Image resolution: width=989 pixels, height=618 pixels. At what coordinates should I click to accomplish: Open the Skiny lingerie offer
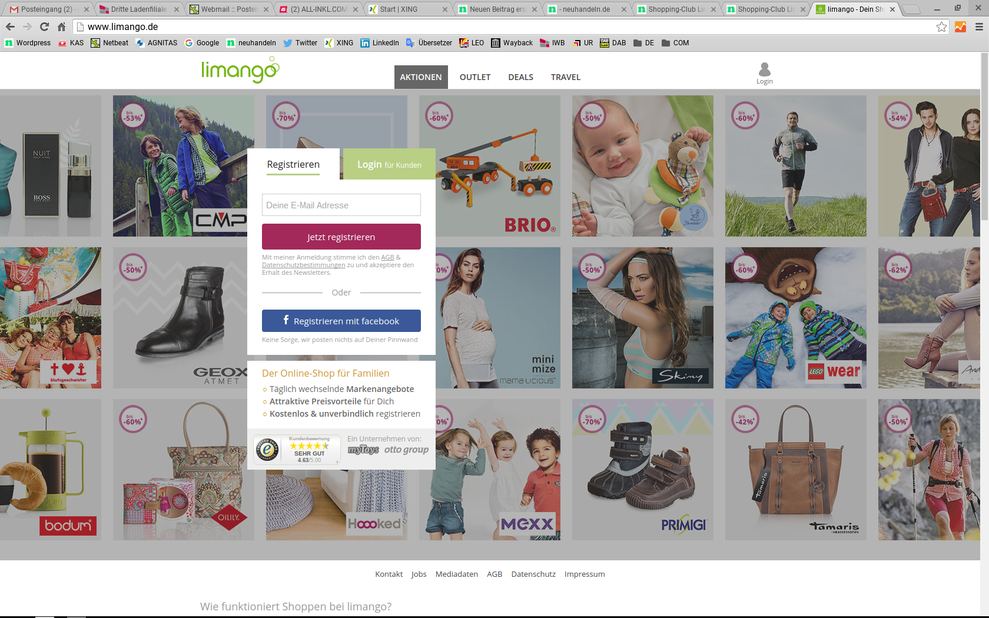pos(643,318)
